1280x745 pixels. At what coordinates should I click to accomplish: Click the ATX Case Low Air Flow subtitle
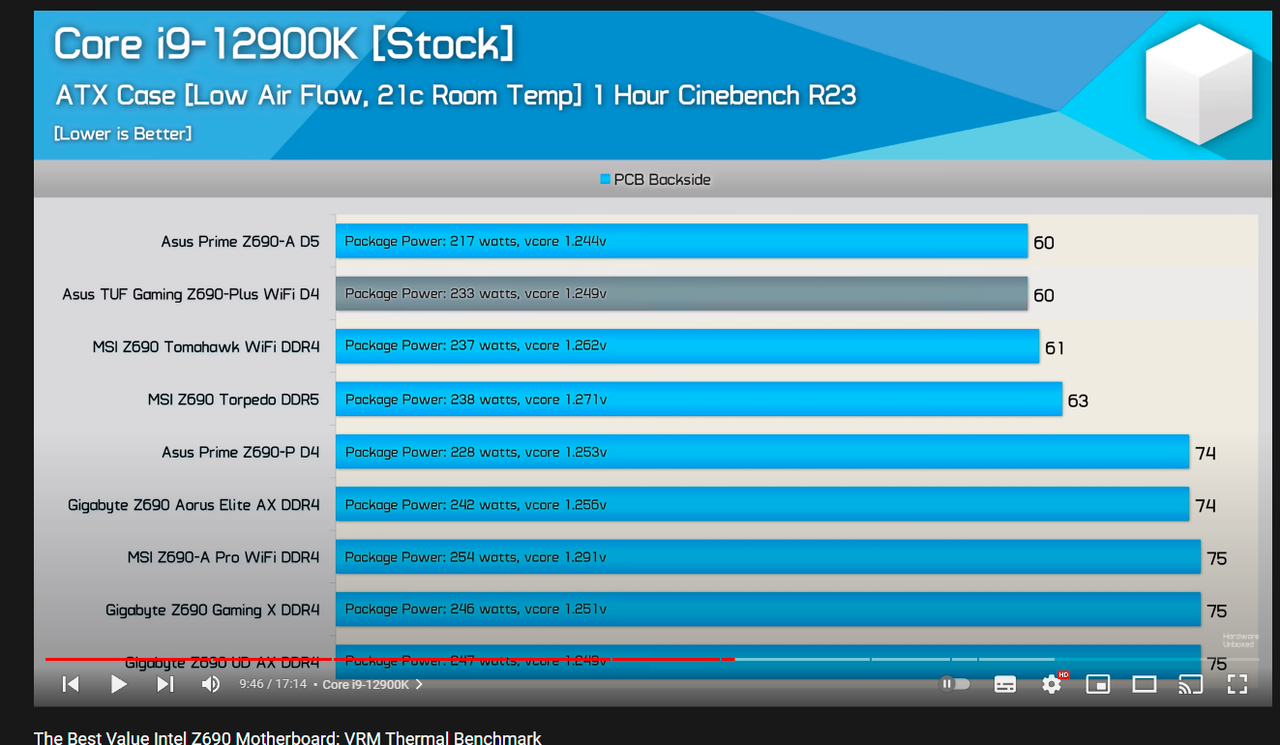pyautogui.click(x=456, y=96)
